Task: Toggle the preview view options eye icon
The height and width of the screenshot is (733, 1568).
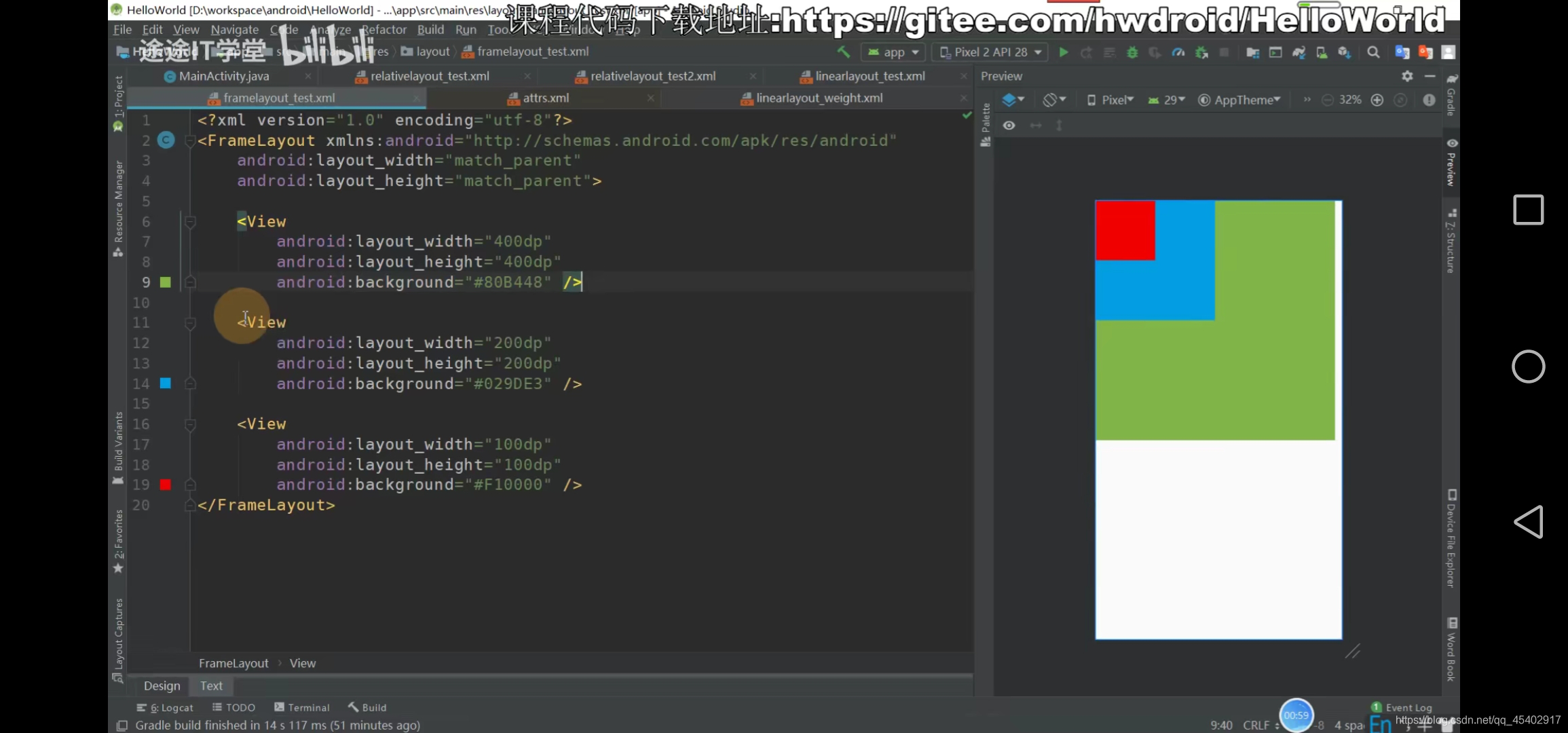Action: click(1009, 126)
